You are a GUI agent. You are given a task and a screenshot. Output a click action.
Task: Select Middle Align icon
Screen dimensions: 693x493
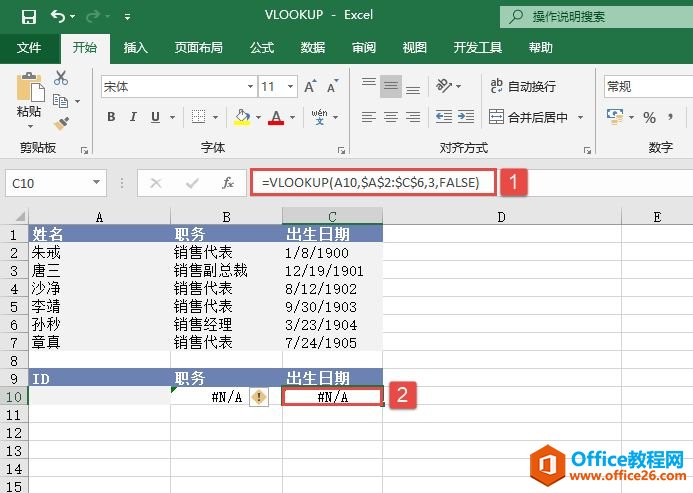pos(391,86)
